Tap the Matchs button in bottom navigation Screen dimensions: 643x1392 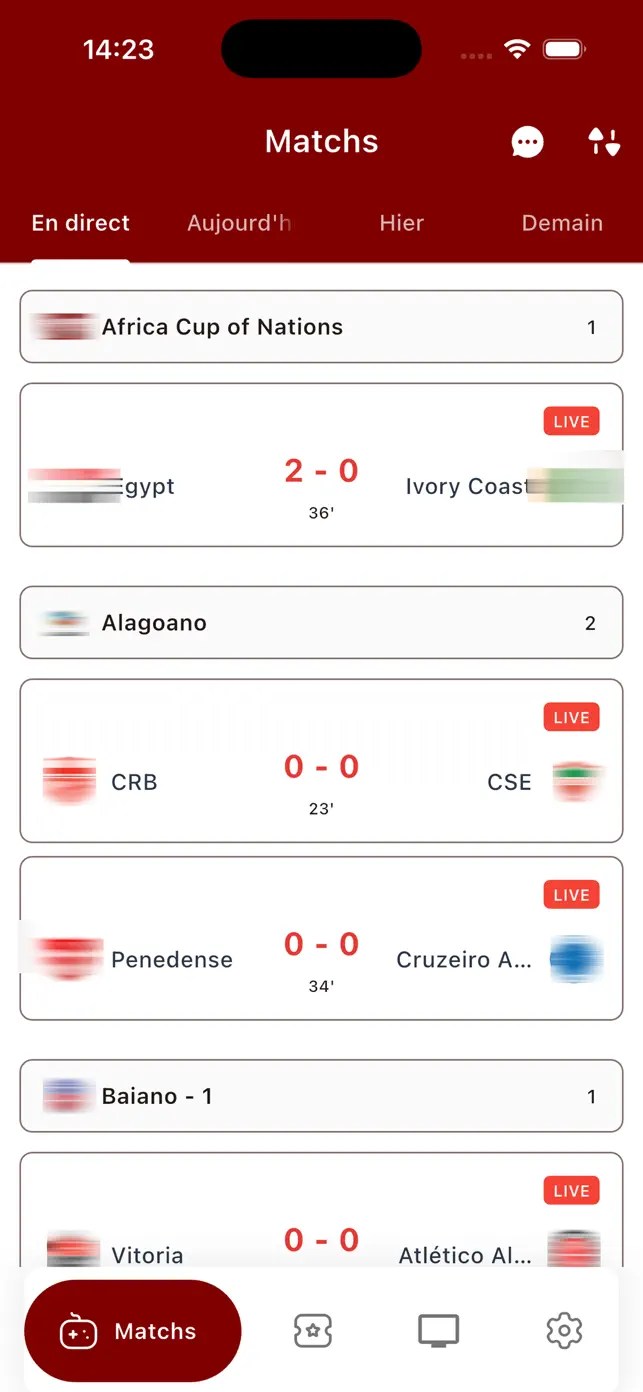coord(133,1331)
